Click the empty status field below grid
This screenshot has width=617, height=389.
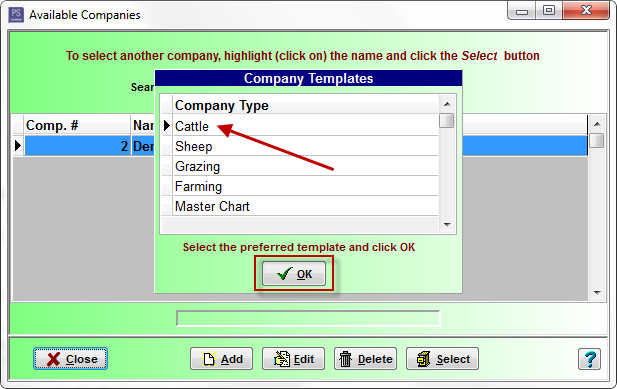click(308, 318)
